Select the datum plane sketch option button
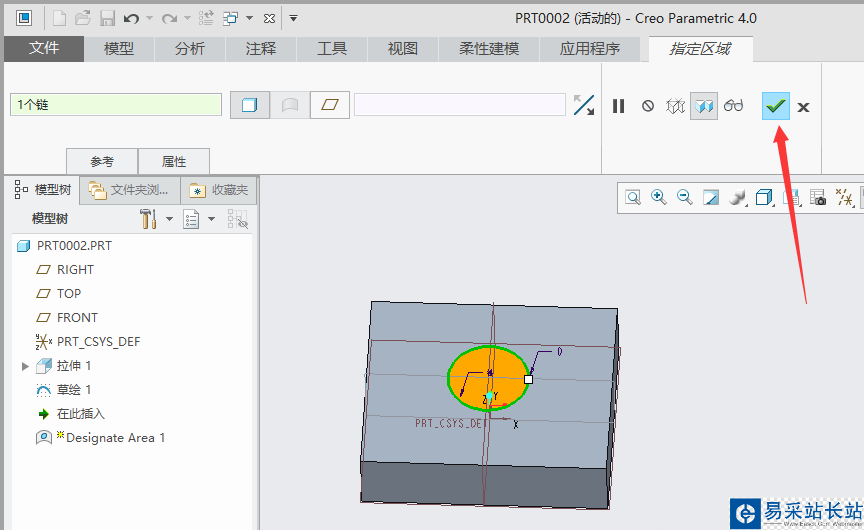Screen dimensions: 864x530 (x=330, y=105)
